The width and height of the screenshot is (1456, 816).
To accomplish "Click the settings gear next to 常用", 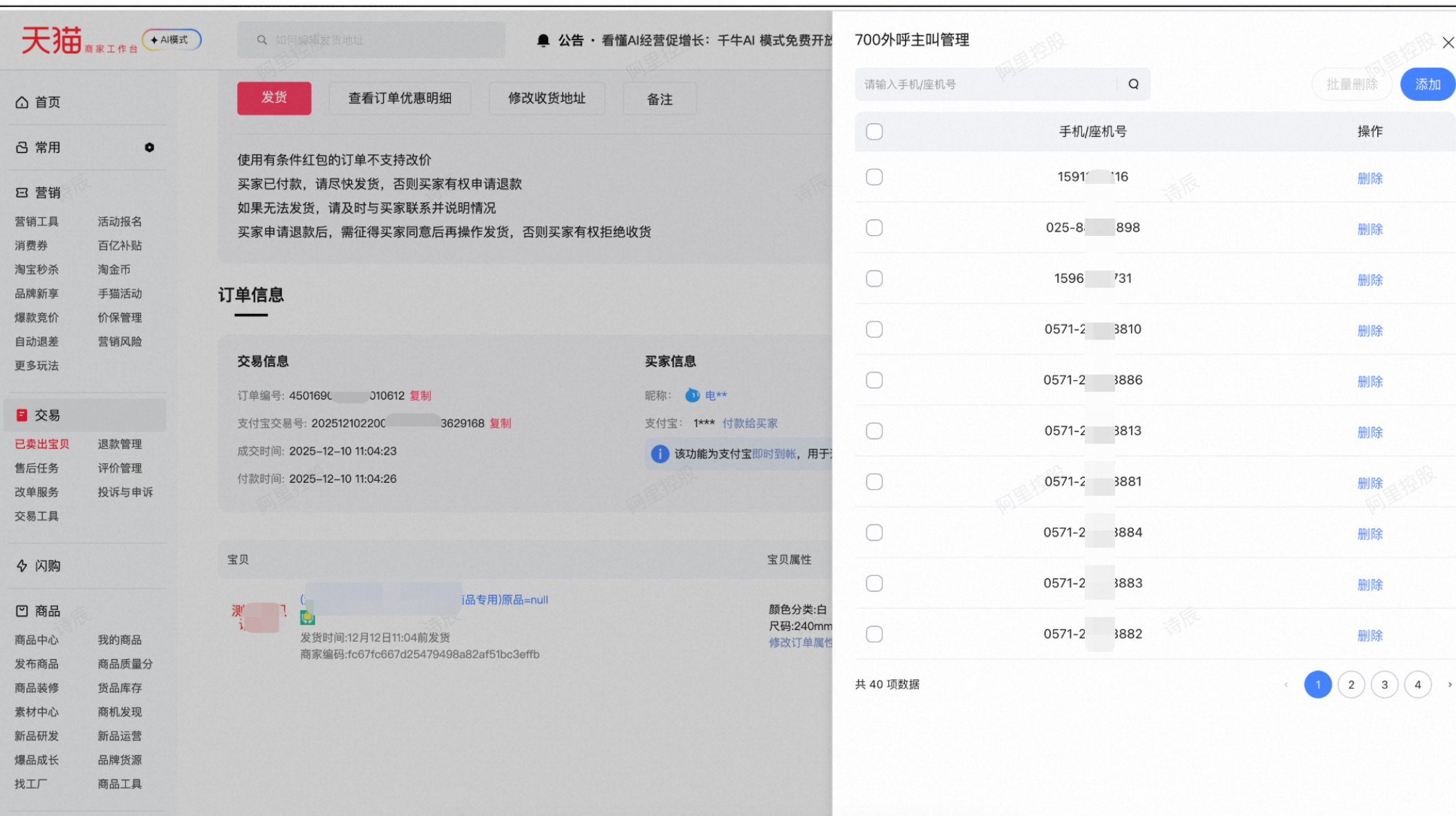I will click(x=149, y=147).
